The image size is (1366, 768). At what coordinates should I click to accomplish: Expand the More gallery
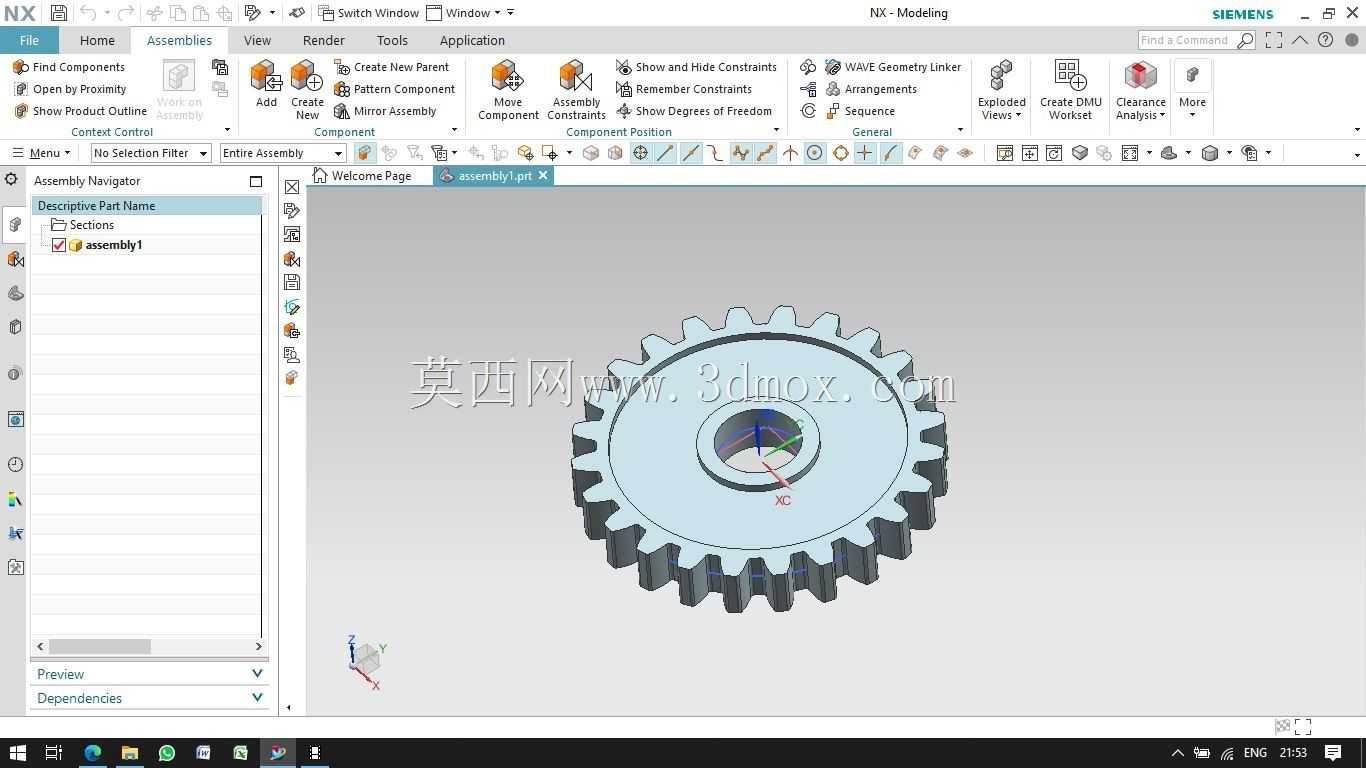click(1192, 90)
